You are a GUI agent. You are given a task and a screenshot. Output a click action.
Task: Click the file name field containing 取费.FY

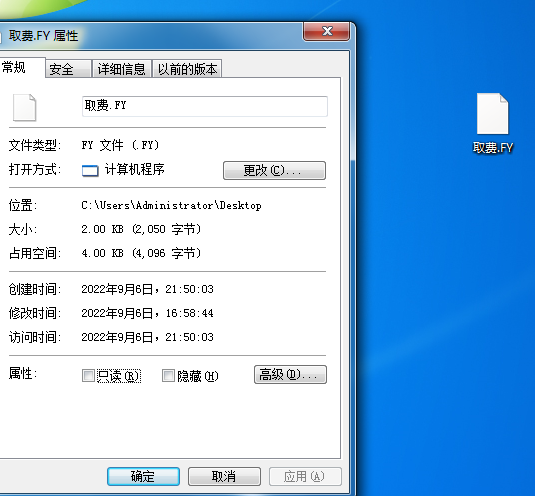pos(205,106)
